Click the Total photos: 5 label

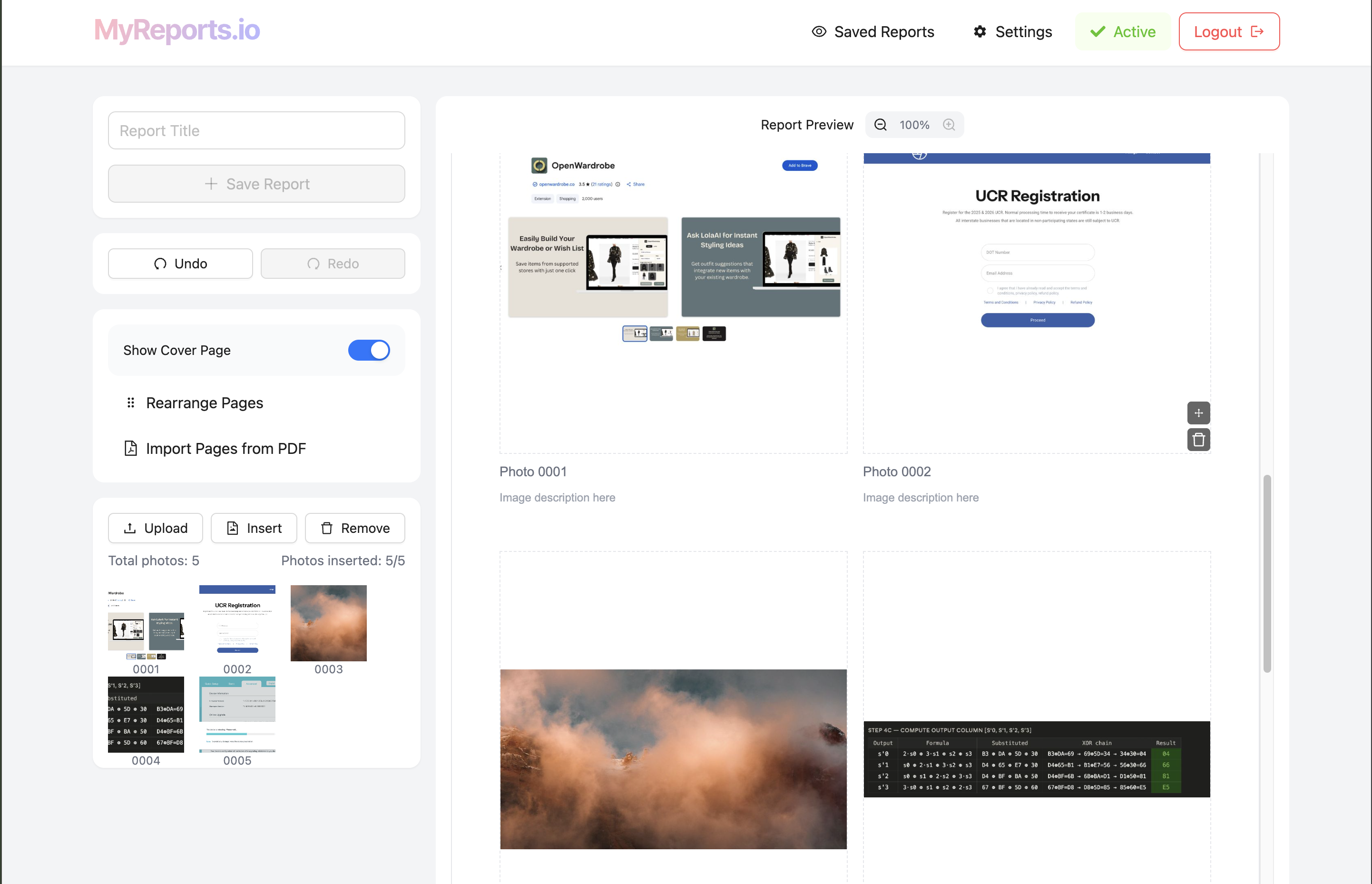click(154, 561)
